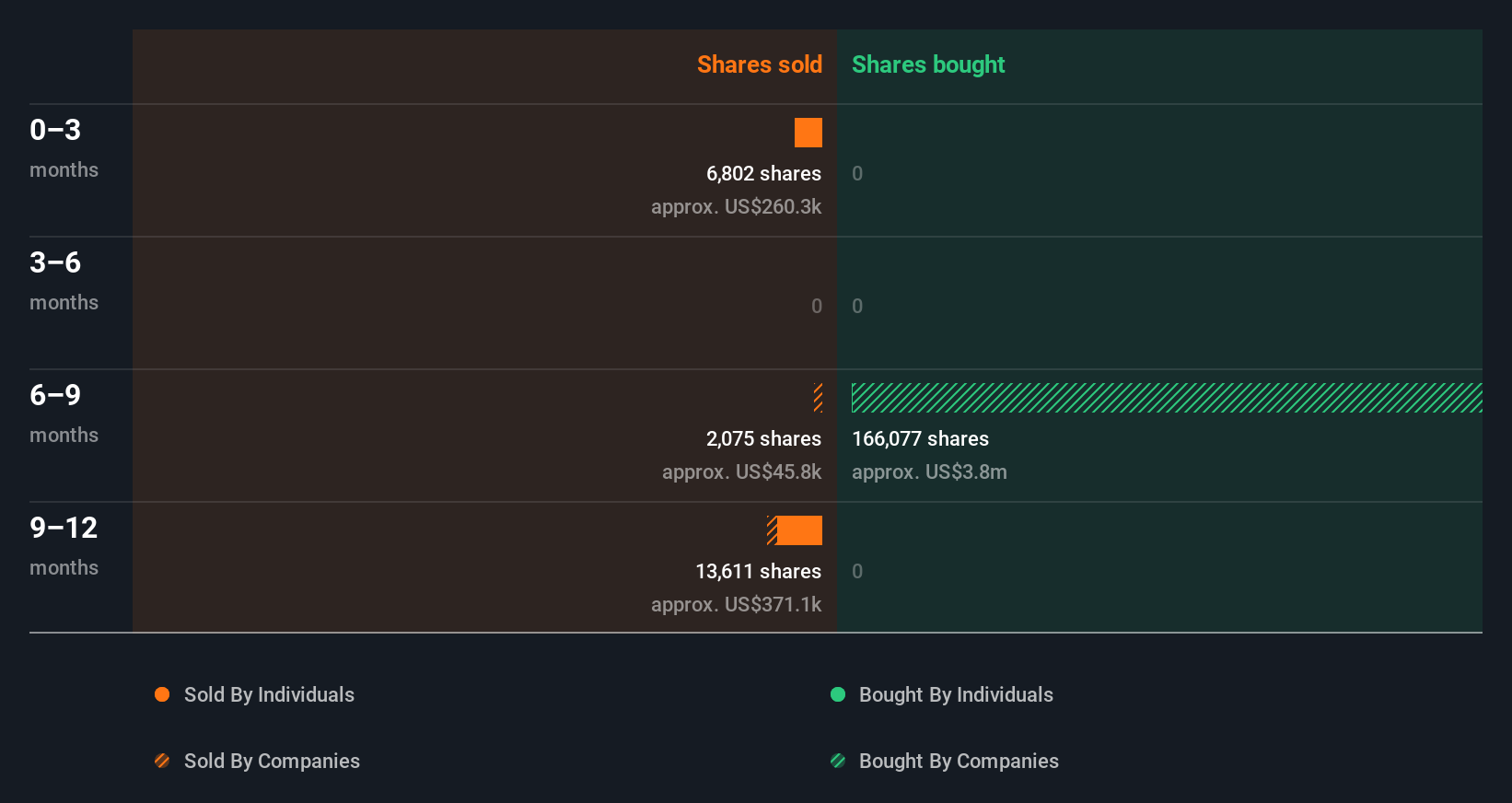The image size is (1512, 803).
Task: Click the 166,077 shares value
Action: pos(920,439)
